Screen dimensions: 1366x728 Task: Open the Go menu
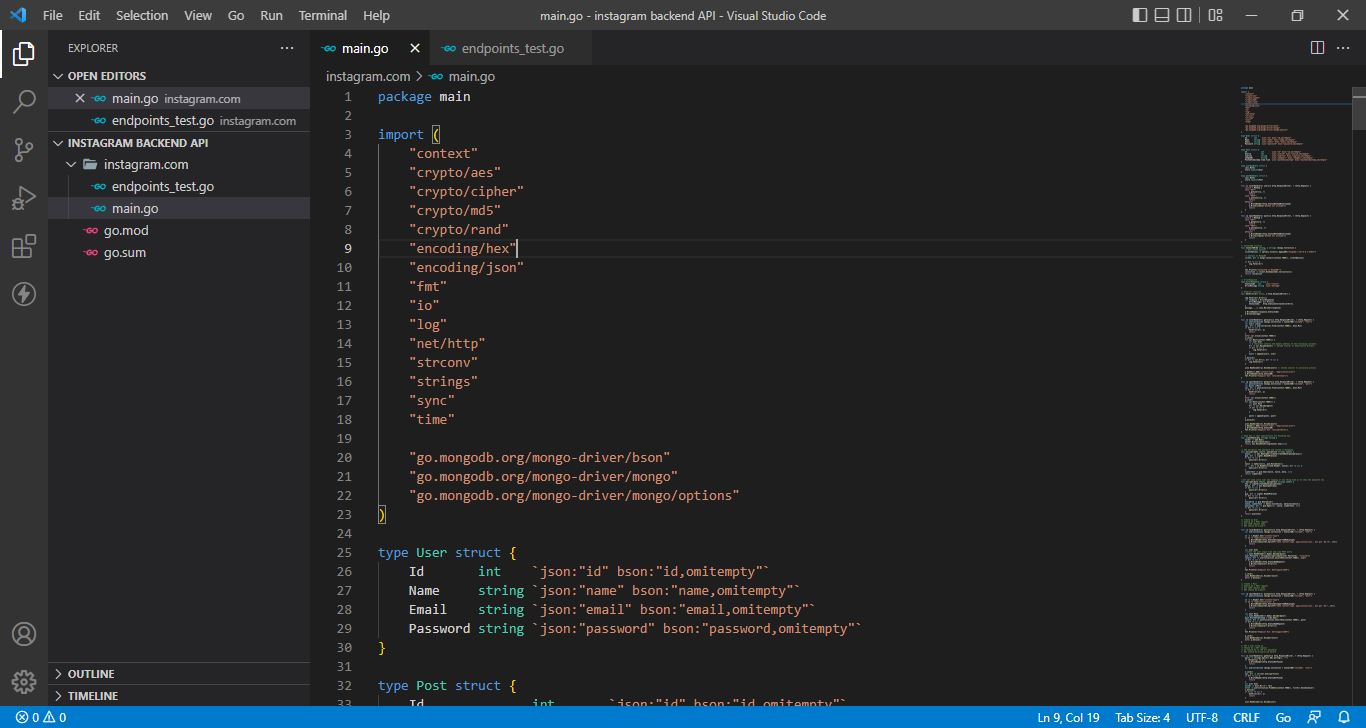[236, 15]
